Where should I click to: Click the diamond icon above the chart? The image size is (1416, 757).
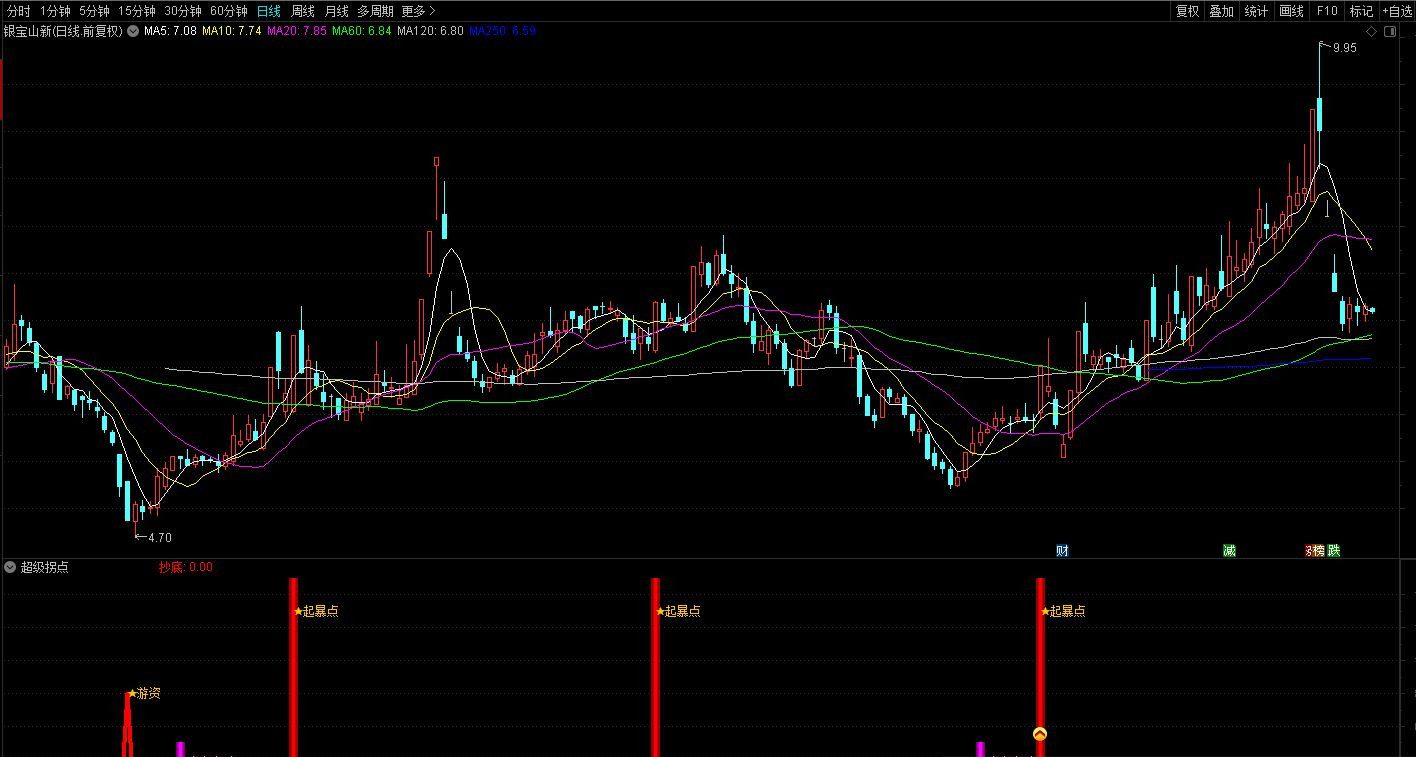coord(1372,32)
